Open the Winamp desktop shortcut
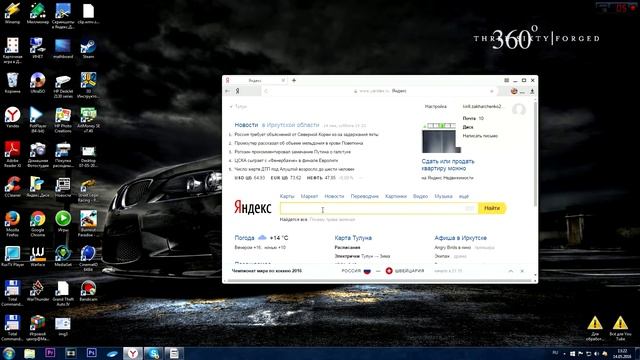Screen dimensions: 640x360 coord(12,13)
